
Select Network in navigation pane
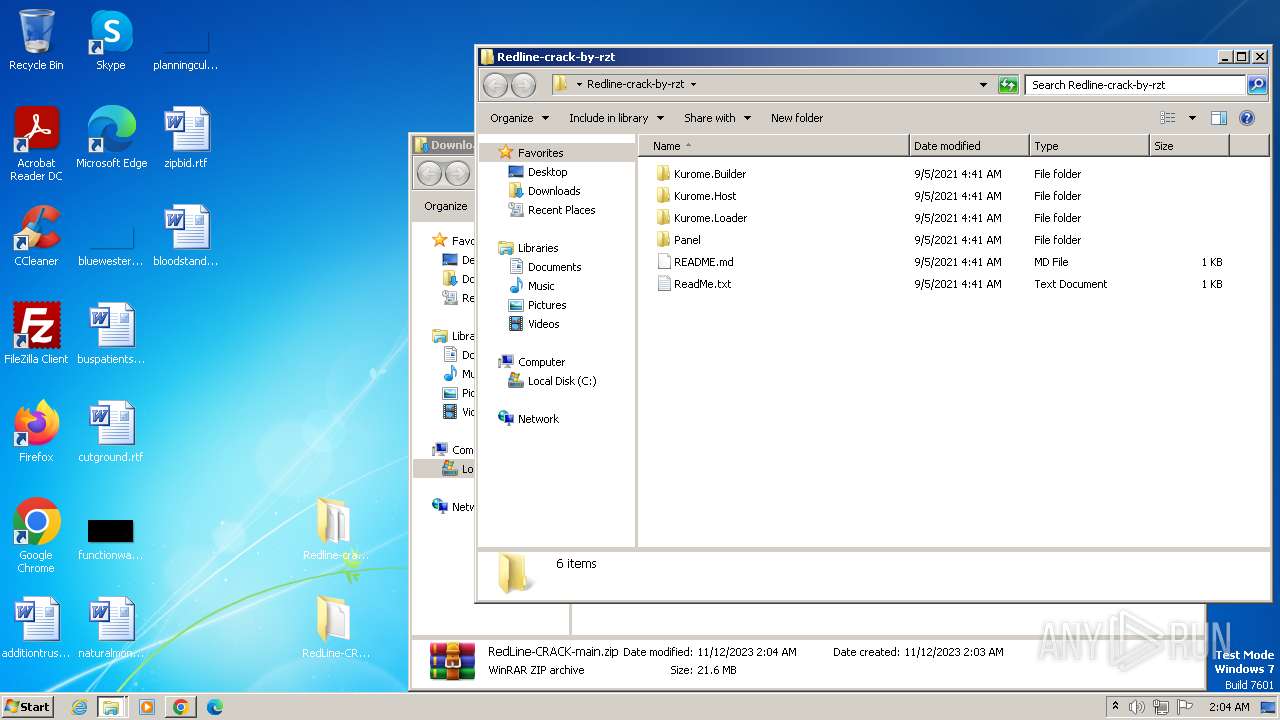pos(538,419)
